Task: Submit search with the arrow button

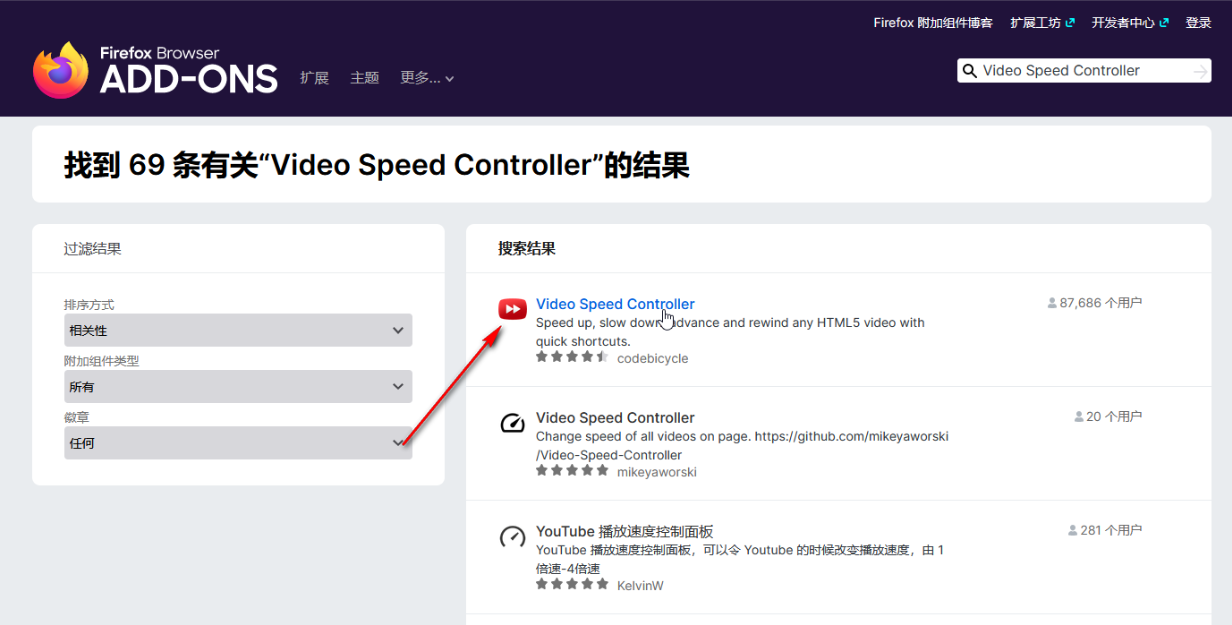Action: [x=1200, y=71]
